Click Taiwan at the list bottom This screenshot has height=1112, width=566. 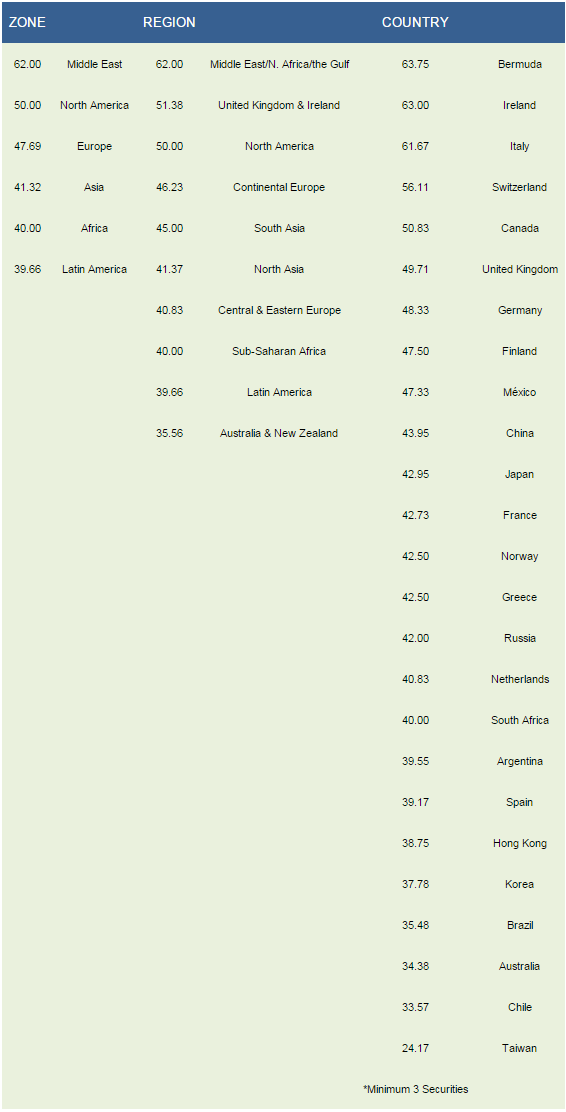520,1047
